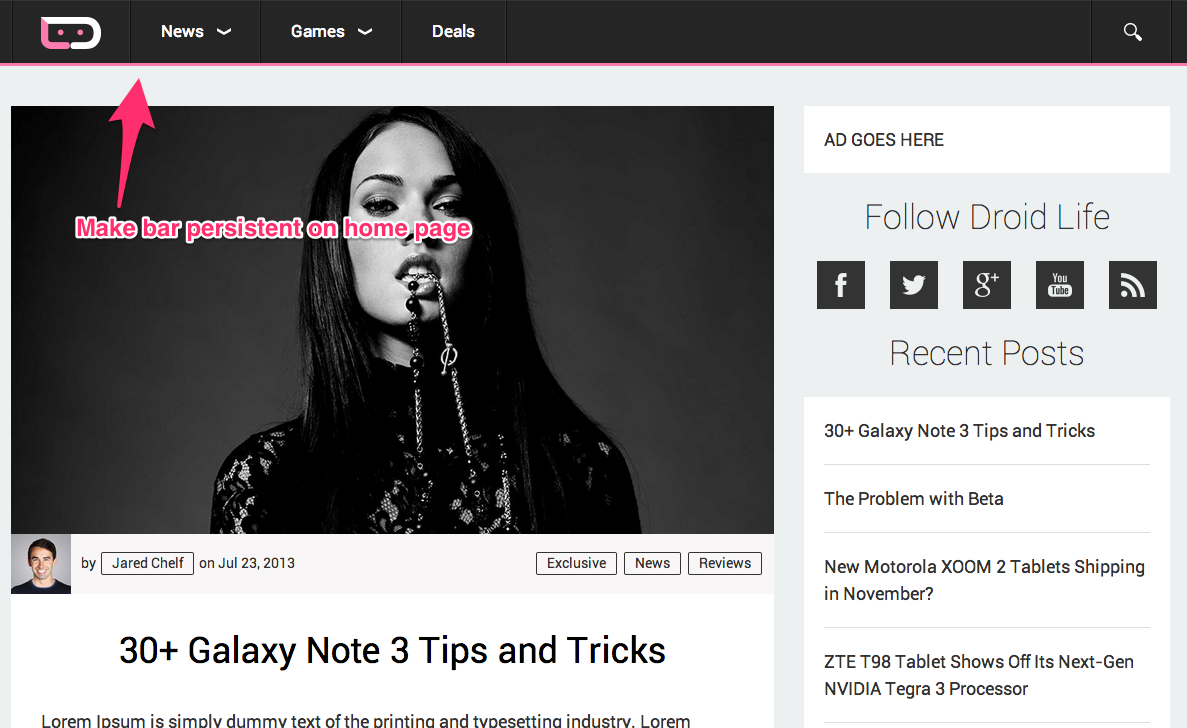Select the Exclusive category tag
Viewport: 1187px width, 728px height.
[576, 563]
